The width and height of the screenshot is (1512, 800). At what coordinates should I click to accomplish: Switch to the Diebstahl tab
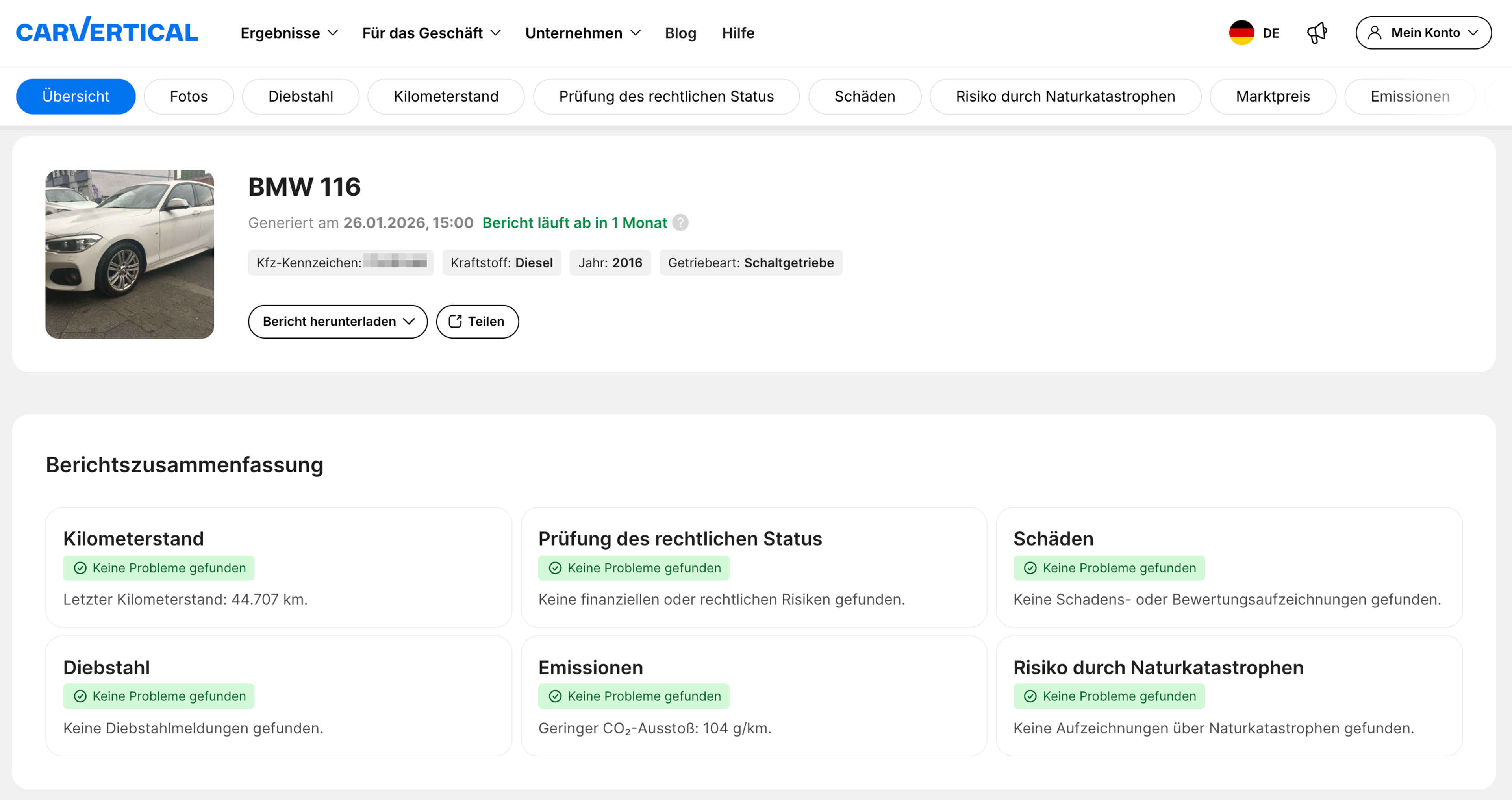300,96
